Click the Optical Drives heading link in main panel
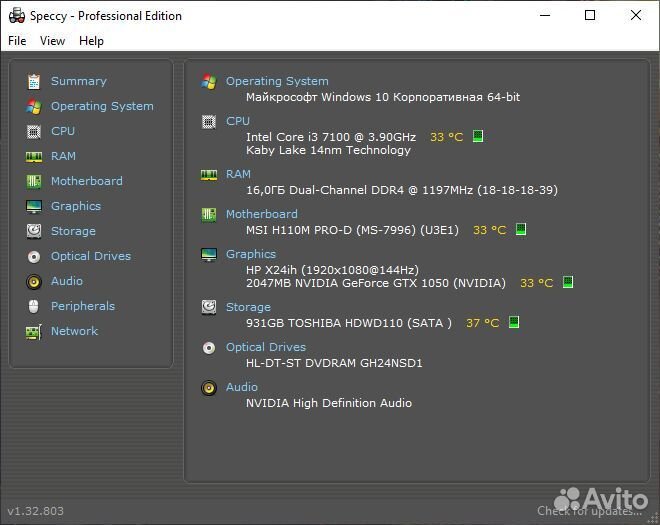 [x=266, y=347]
